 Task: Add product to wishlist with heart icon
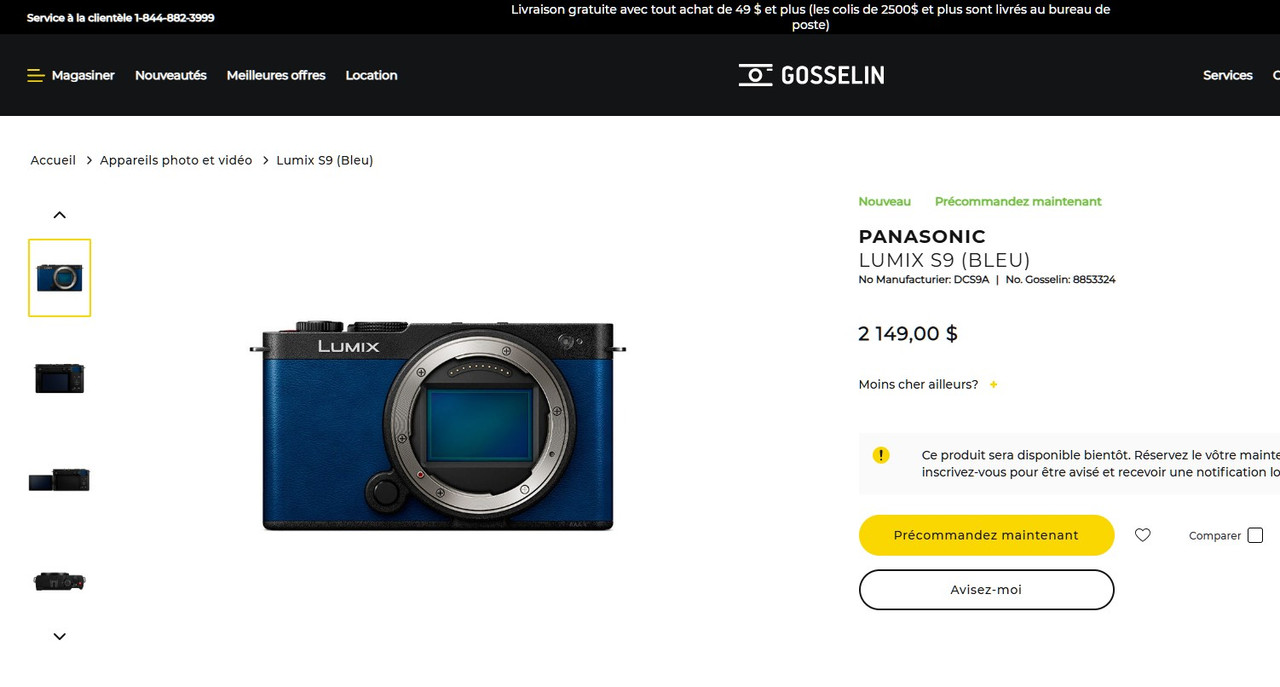pos(1143,535)
